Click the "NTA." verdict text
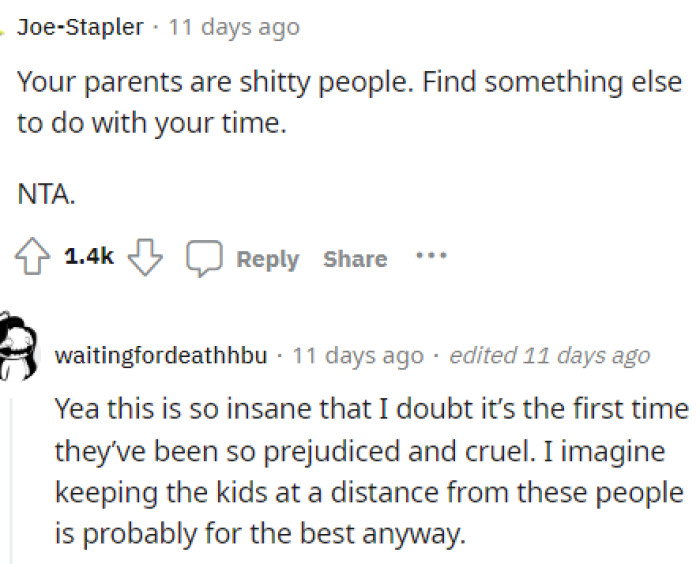700x564 pixels. click(47, 195)
